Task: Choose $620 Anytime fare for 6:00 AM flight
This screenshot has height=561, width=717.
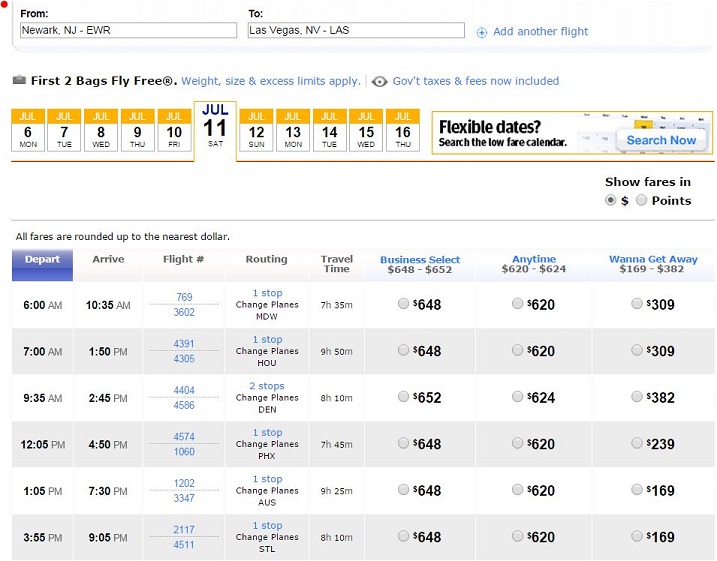Action: (x=517, y=304)
